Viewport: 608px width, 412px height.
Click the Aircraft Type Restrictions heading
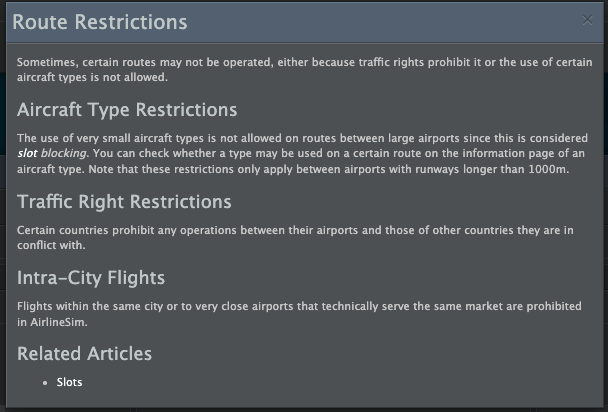point(127,109)
